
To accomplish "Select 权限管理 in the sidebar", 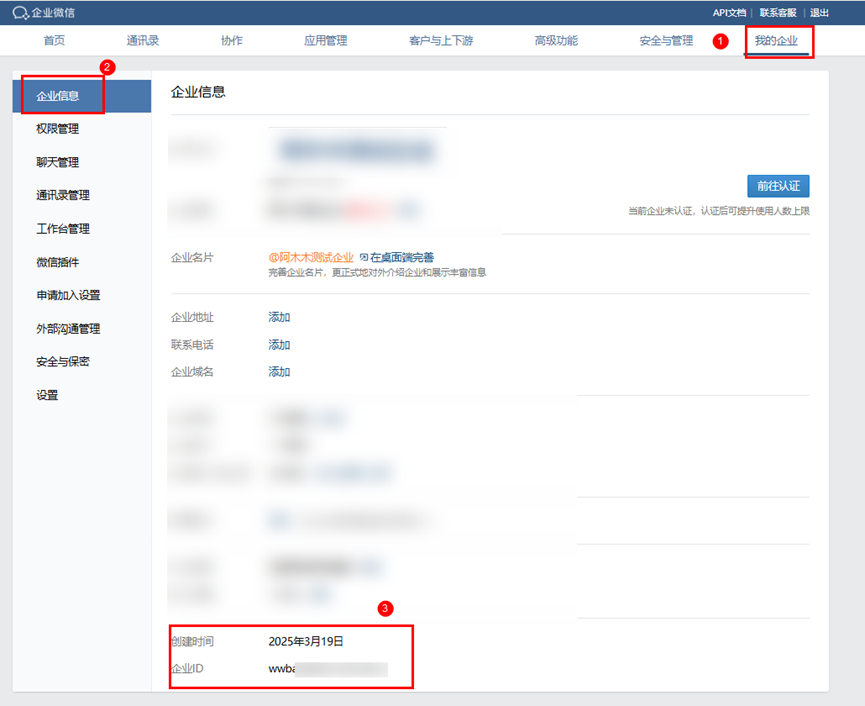I will click(x=57, y=129).
